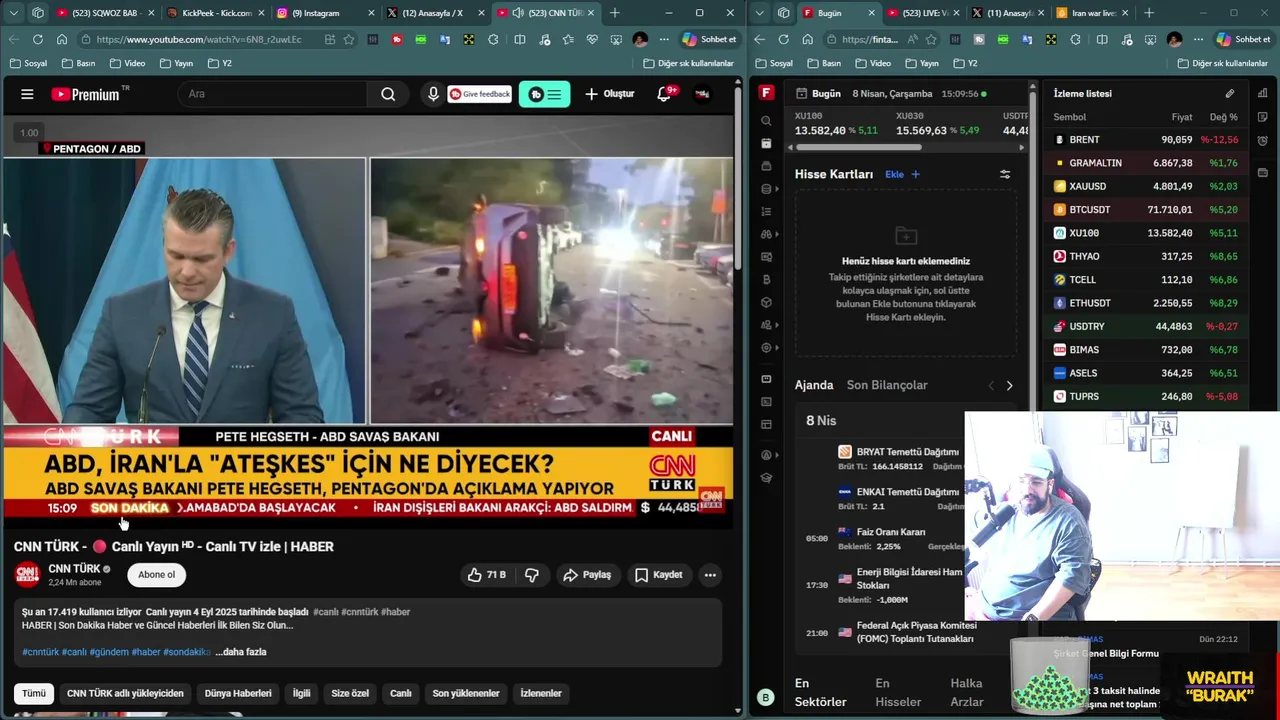Open Hisse Kartları filter settings icon
Viewport: 1280px width, 720px height.
(x=1005, y=174)
